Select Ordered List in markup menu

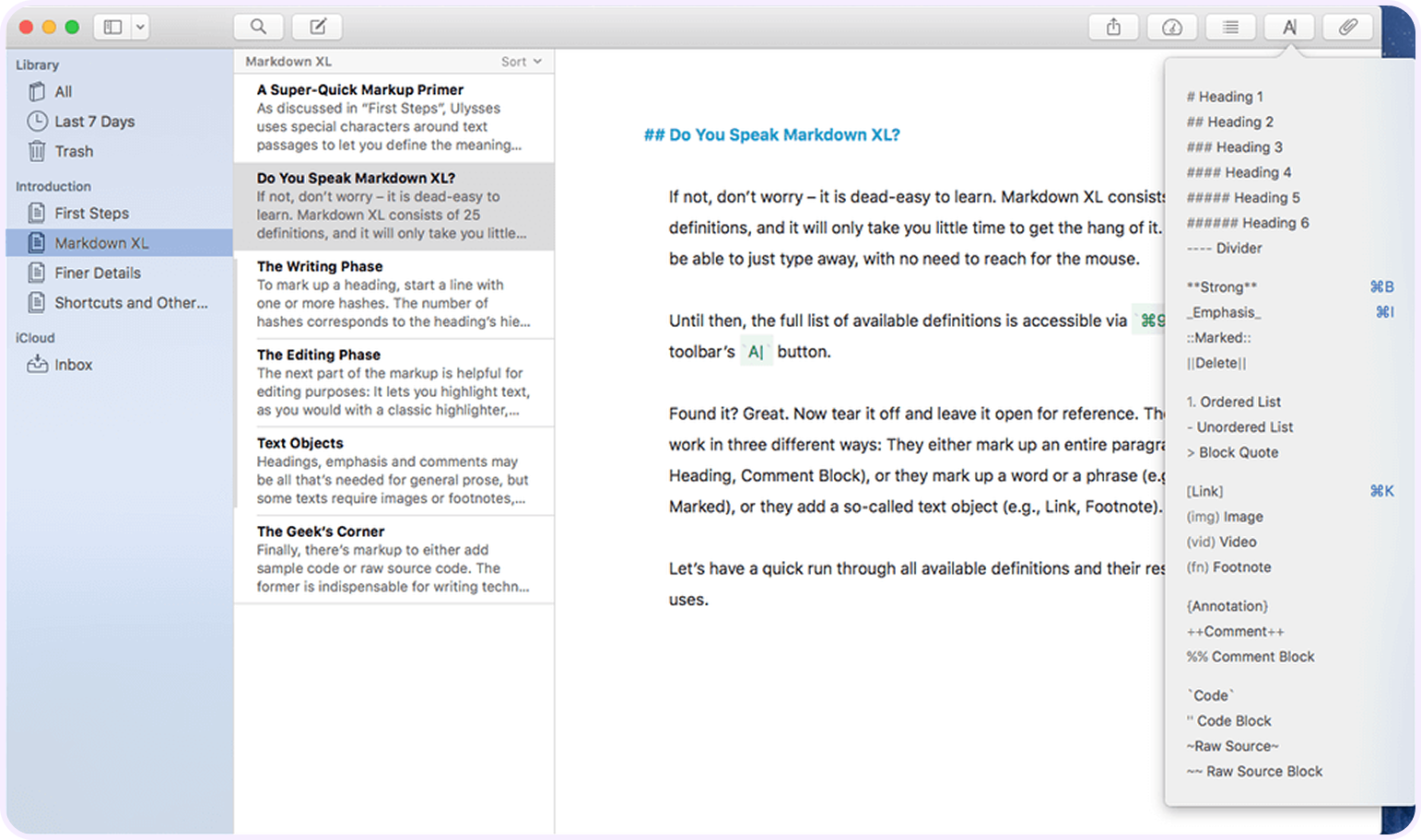(1234, 402)
